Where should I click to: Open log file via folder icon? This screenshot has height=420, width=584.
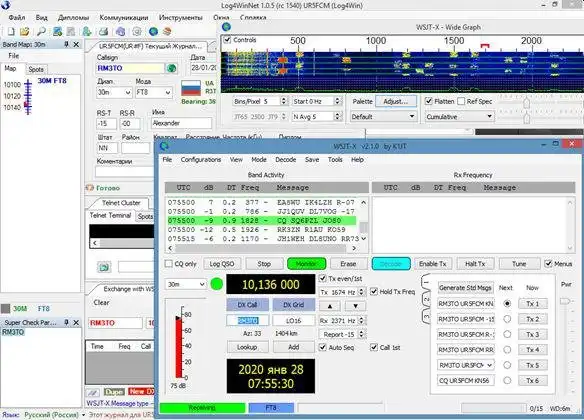(x=25, y=32)
